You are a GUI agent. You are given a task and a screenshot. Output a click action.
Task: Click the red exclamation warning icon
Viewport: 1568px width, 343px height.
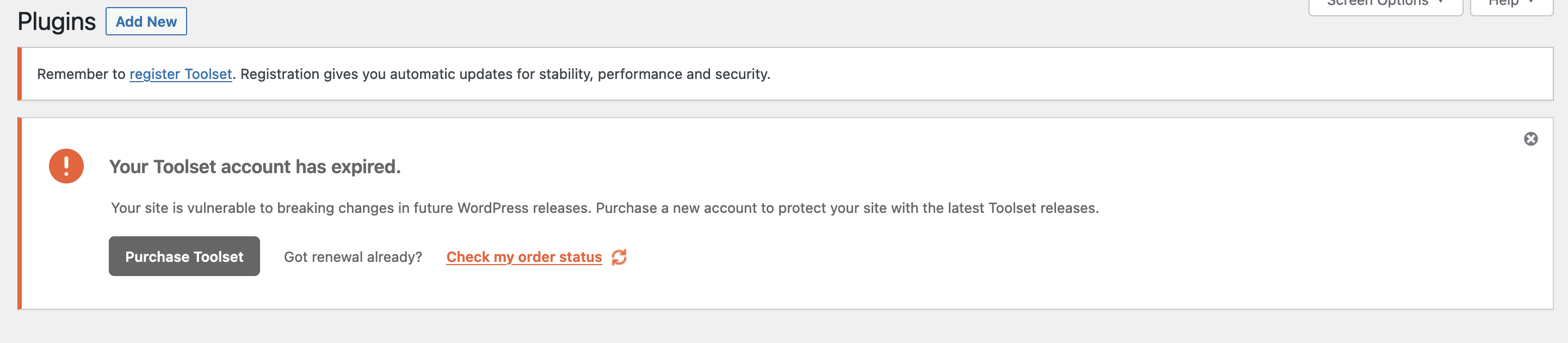point(66,166)
